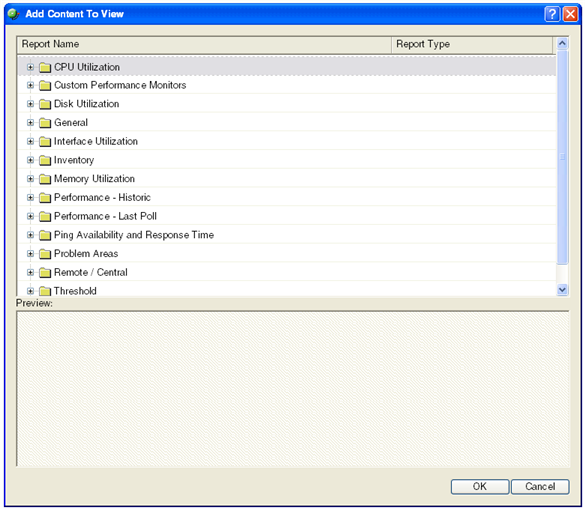Click the Problem Areas folder icon

45,254
